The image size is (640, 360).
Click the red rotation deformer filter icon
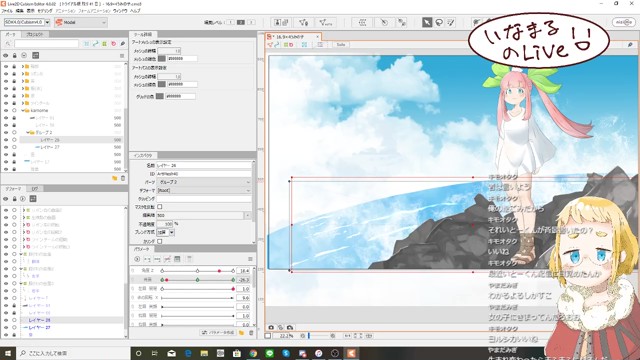(113, 43)
